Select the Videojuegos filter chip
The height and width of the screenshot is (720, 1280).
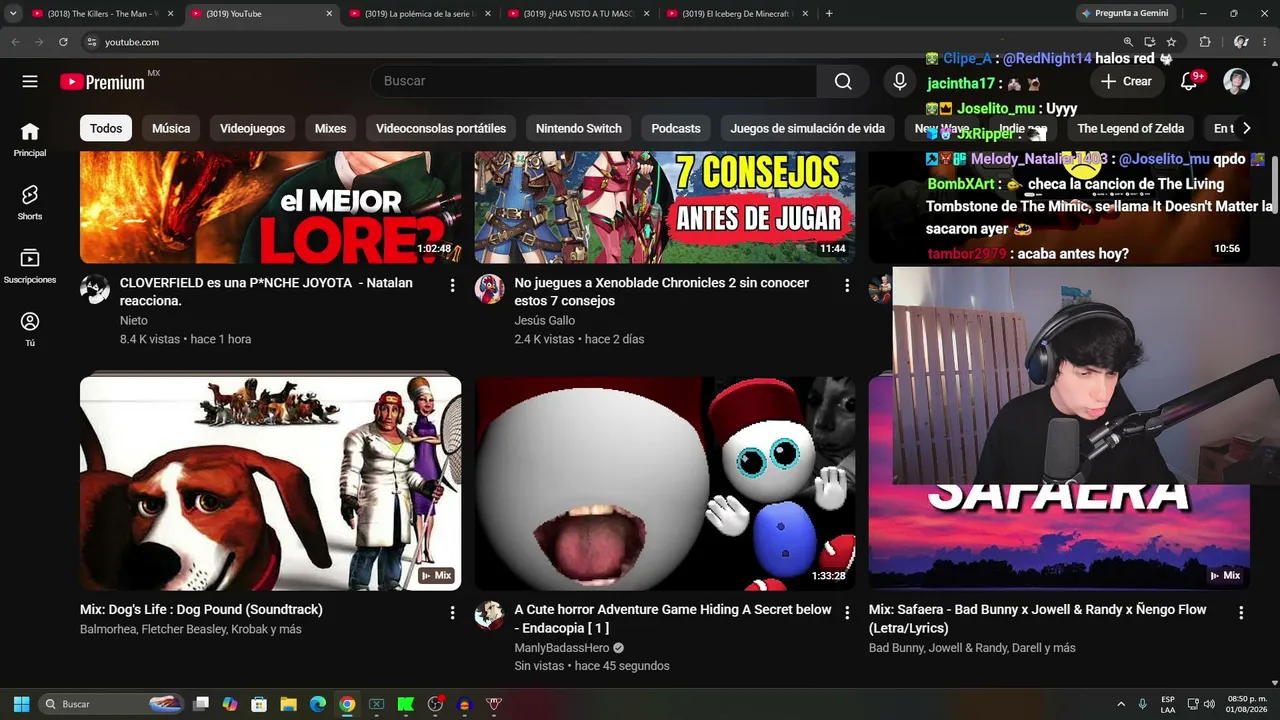pos(252,128)
